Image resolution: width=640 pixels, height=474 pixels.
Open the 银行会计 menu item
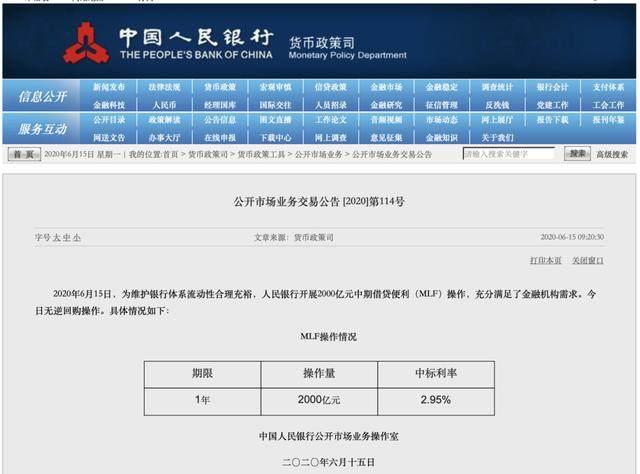pos(552,87)
